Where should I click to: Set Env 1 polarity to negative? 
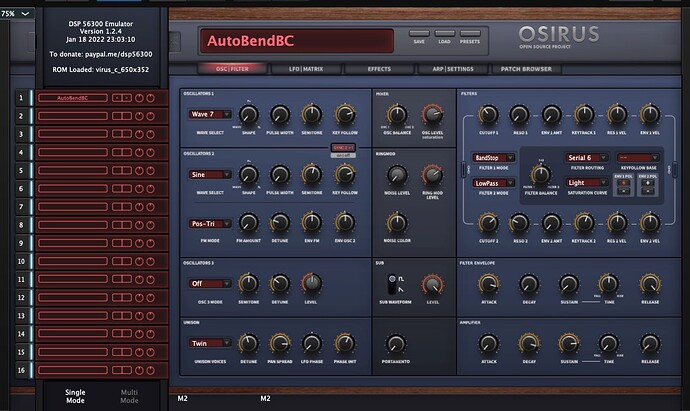pyautogui.click(x=623, y=191)
